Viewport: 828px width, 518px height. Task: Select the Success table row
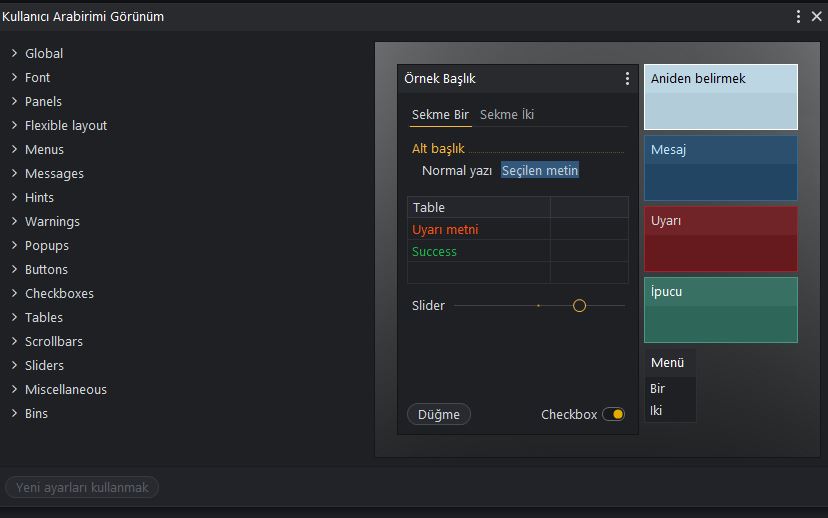[518, 252]
